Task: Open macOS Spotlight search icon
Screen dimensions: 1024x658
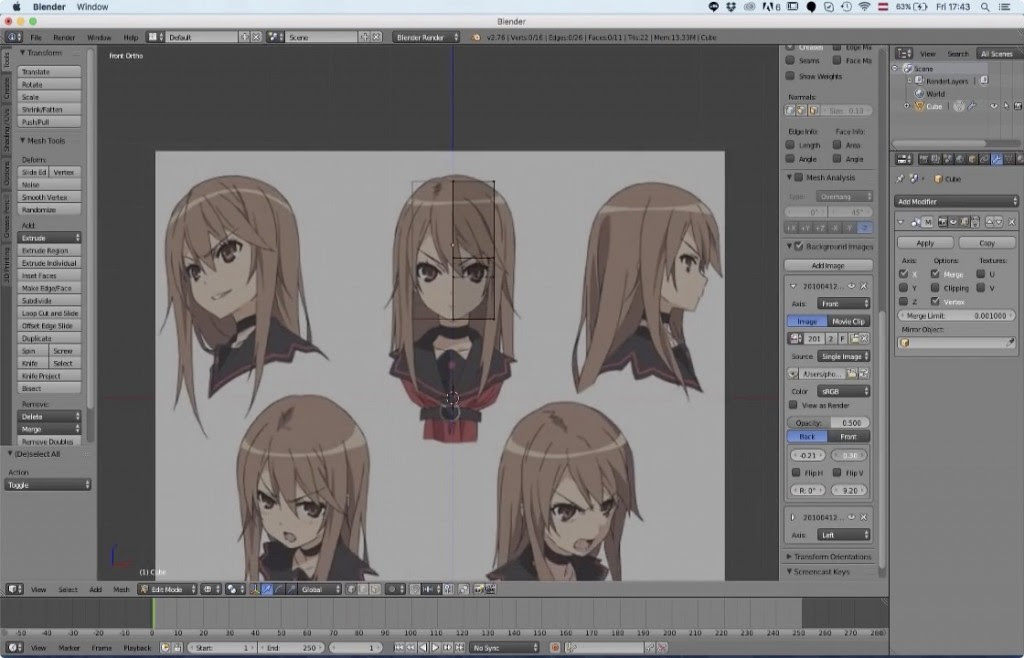Action: tap(985, 7)
